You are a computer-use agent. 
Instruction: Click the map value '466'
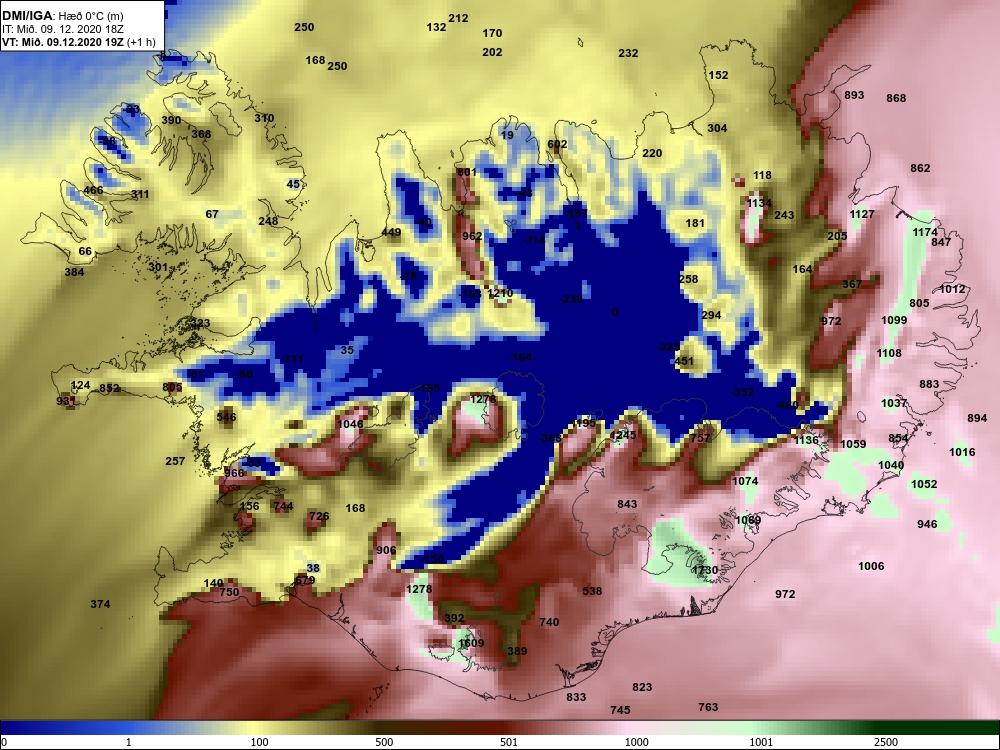pos(93,189)
